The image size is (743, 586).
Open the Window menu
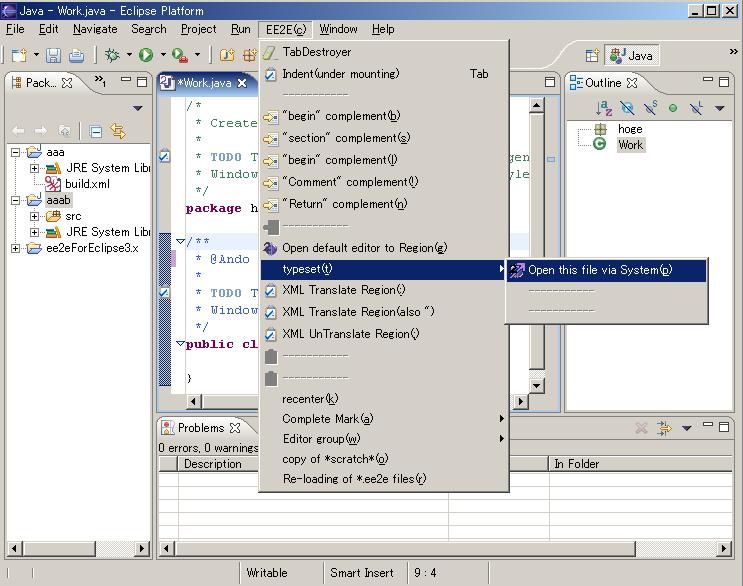point(338,29)
